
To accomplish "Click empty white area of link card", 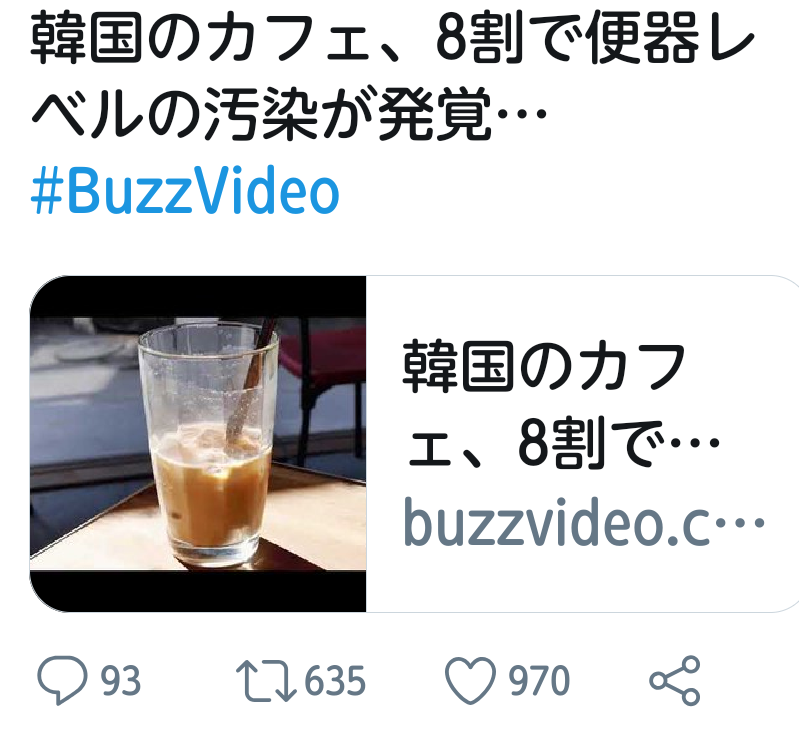I will tap(581, 581).
